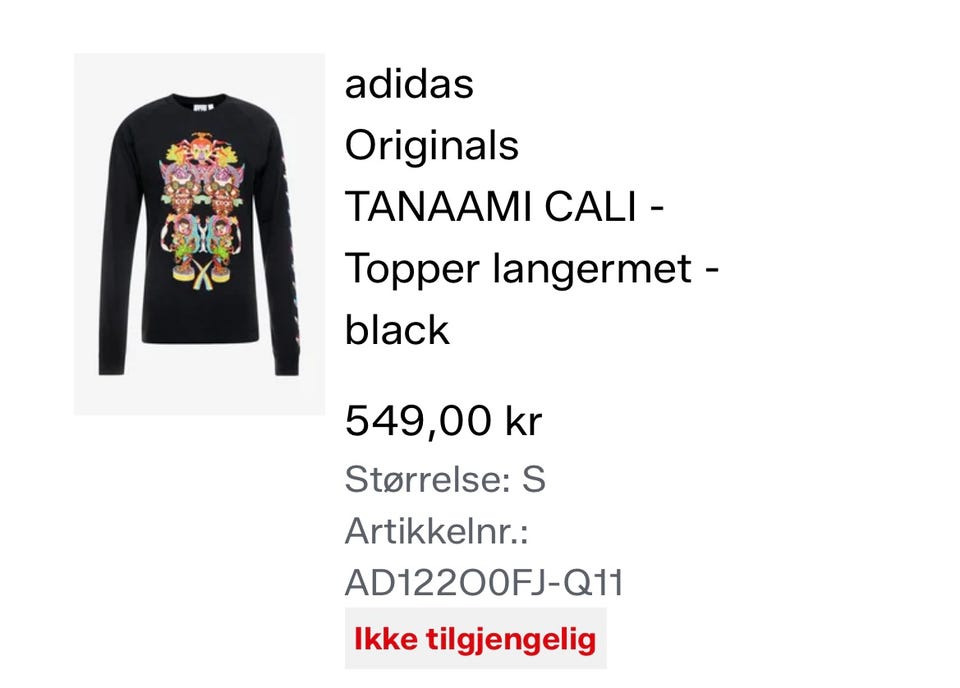Select article number AD122O0FJ-Q11
This screenshot has height=688, width=960.
pyautogui.click(x=484, y=582)
